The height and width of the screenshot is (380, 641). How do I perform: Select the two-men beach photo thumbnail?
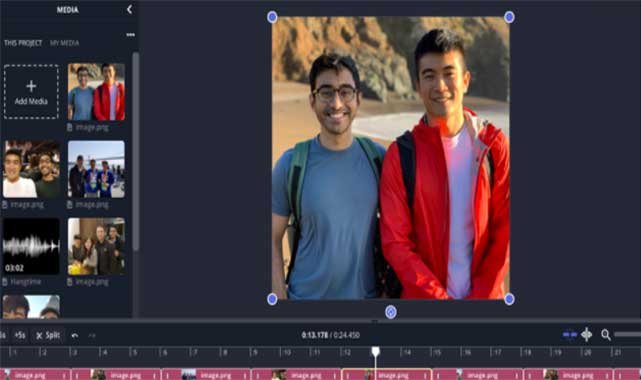point(96,92)
